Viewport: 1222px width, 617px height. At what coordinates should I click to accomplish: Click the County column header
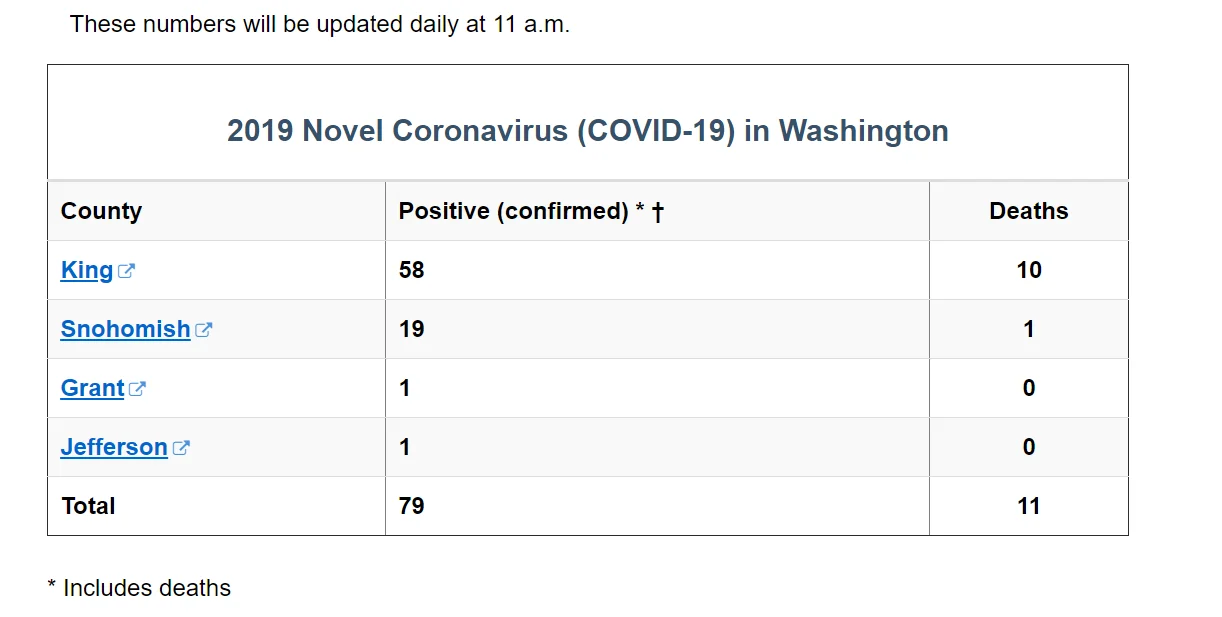click(101, 211)
